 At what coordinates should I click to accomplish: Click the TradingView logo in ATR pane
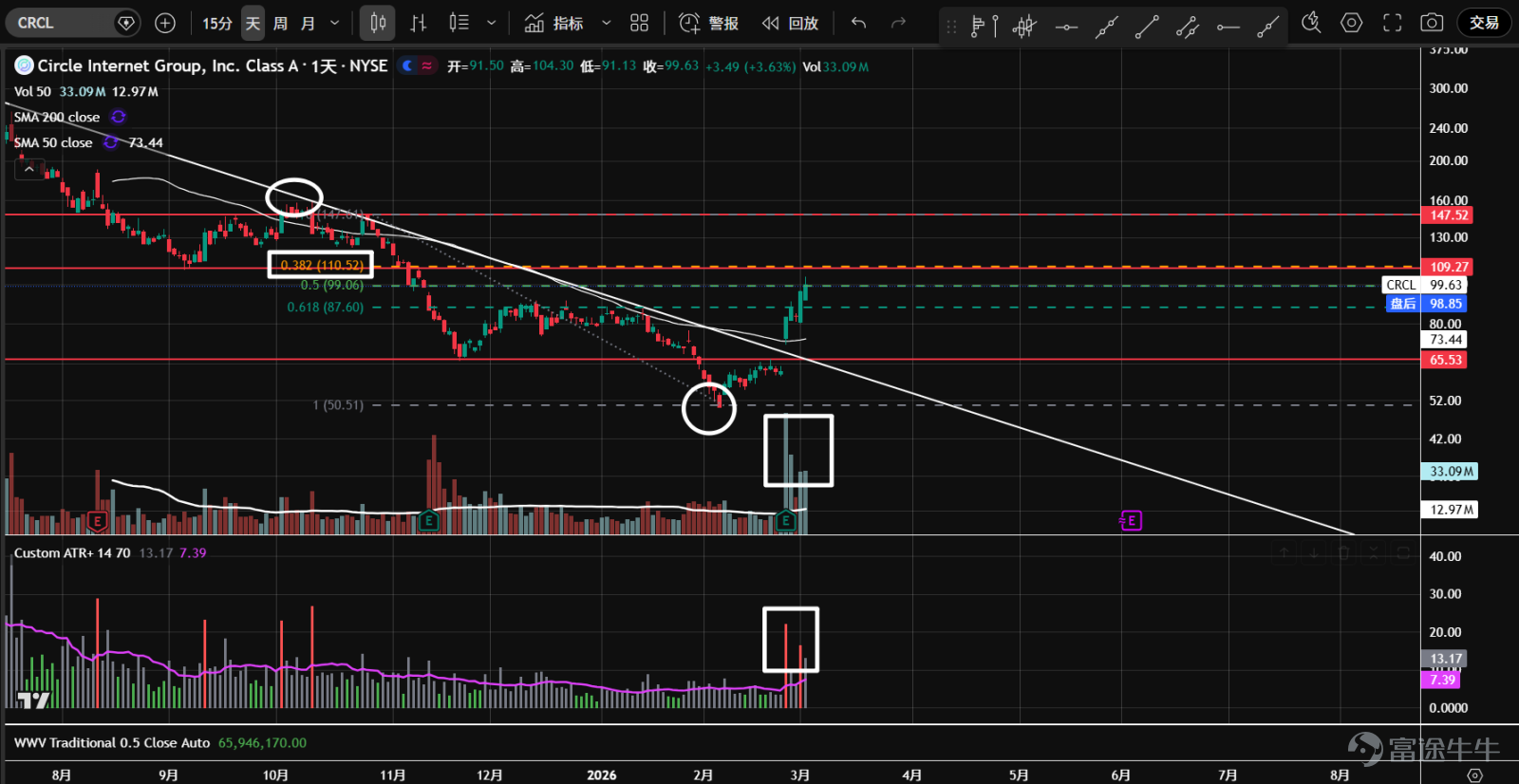coord(33,700)
